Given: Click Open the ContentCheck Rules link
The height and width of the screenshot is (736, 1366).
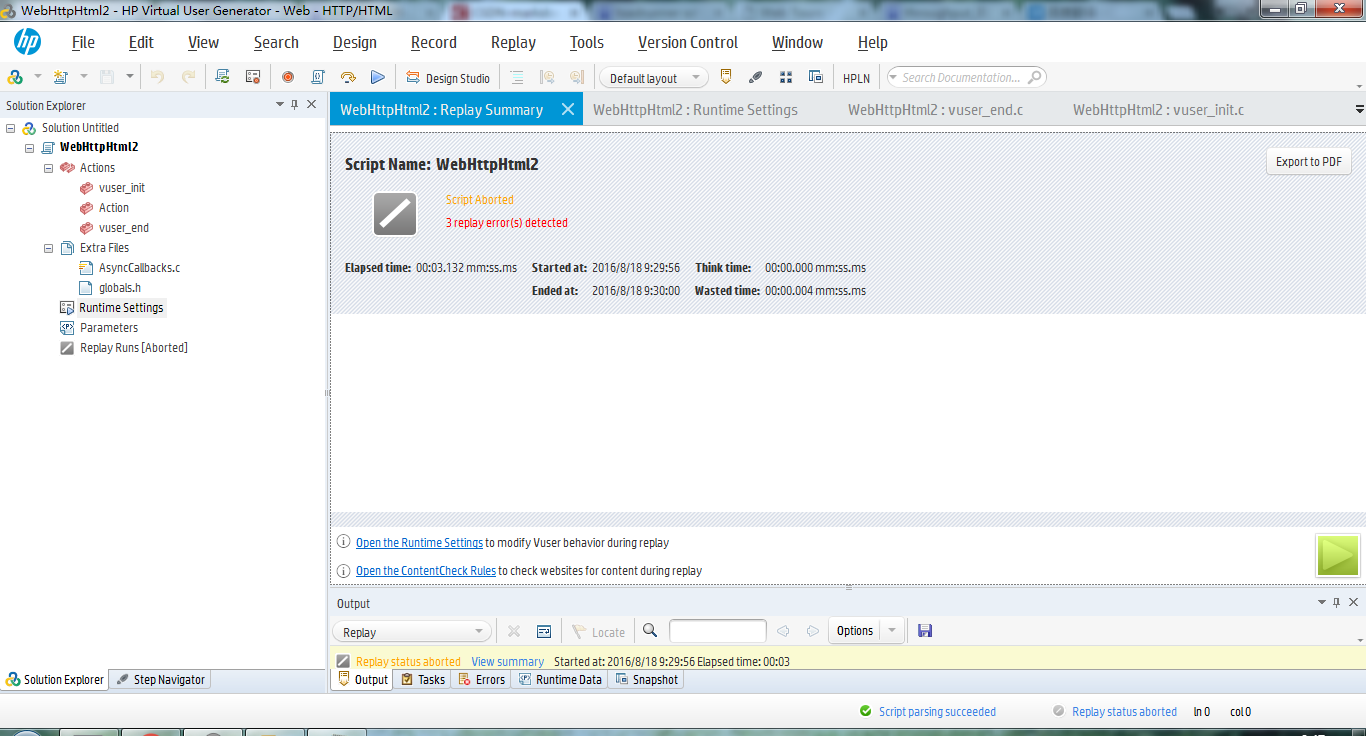Looking at the screenshot, I should point(426,571).
